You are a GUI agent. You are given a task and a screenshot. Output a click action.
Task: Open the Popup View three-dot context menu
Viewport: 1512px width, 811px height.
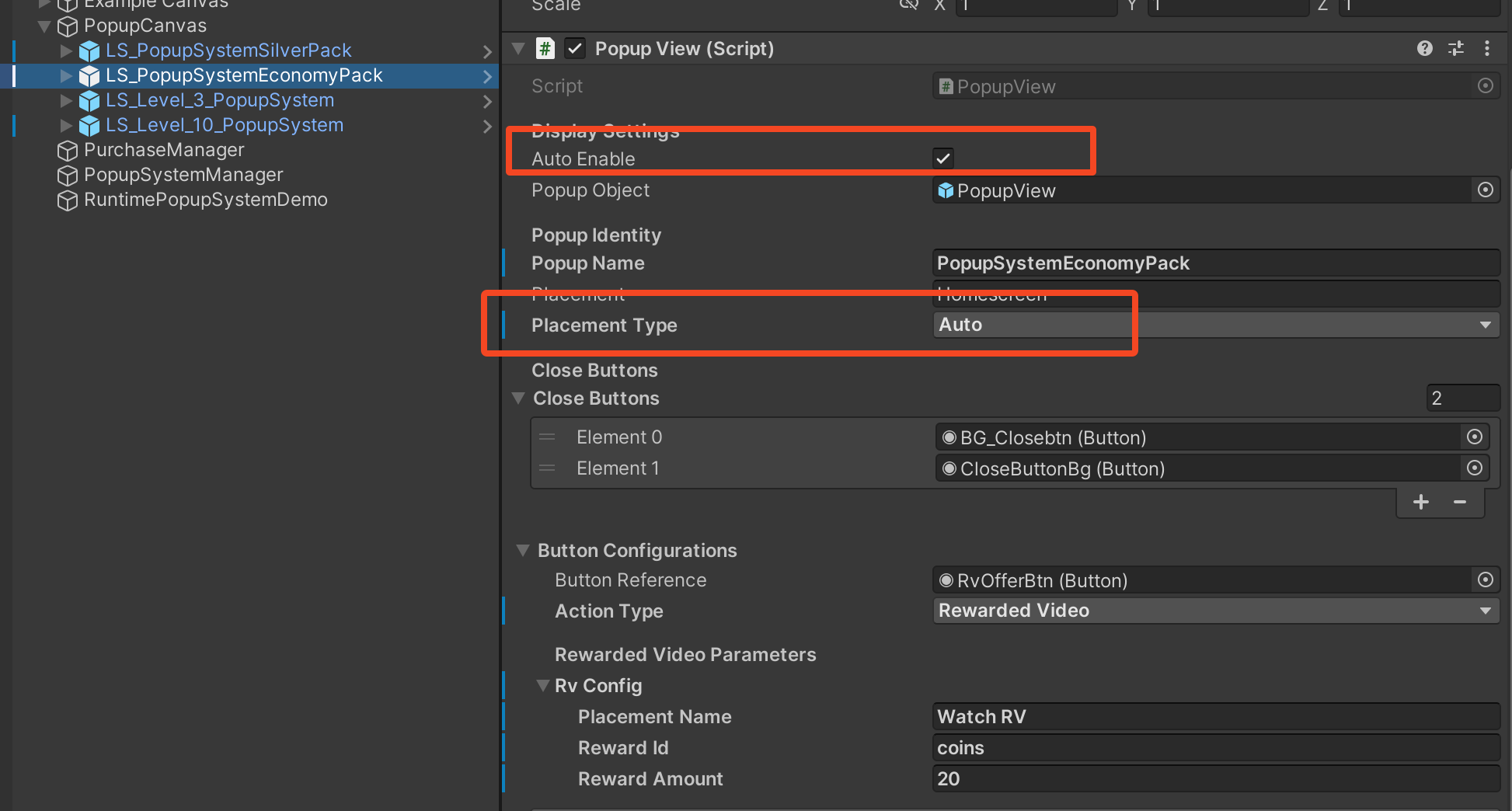click(x=1486, y=48)
